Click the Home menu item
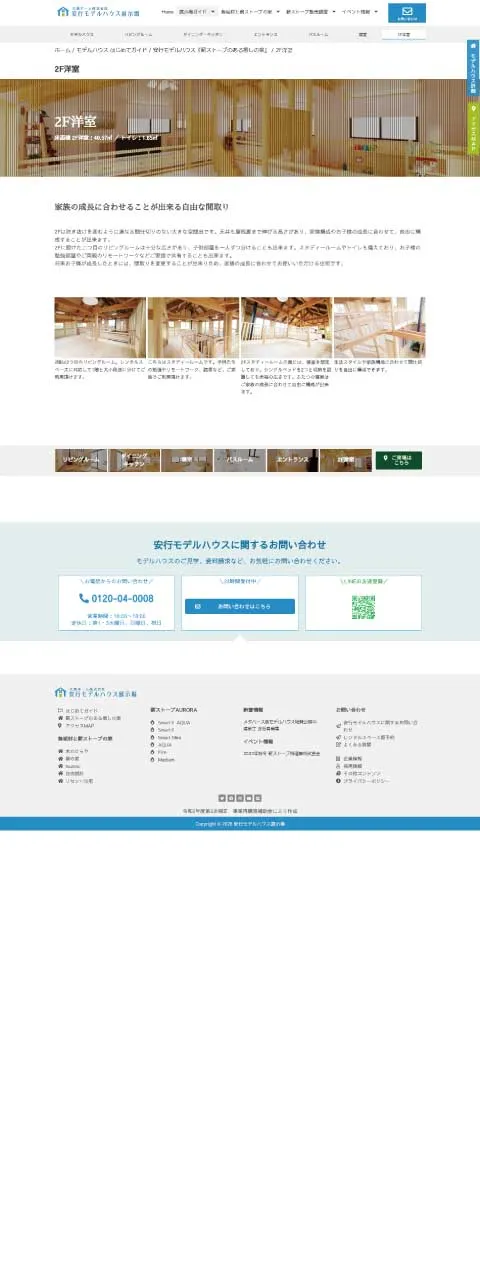This screenshot has width=480, height=1280. [x=167, y=12]
